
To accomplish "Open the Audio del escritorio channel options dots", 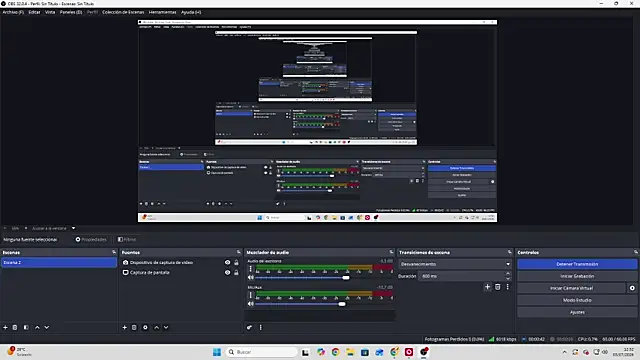I will [x=251, y=269].
